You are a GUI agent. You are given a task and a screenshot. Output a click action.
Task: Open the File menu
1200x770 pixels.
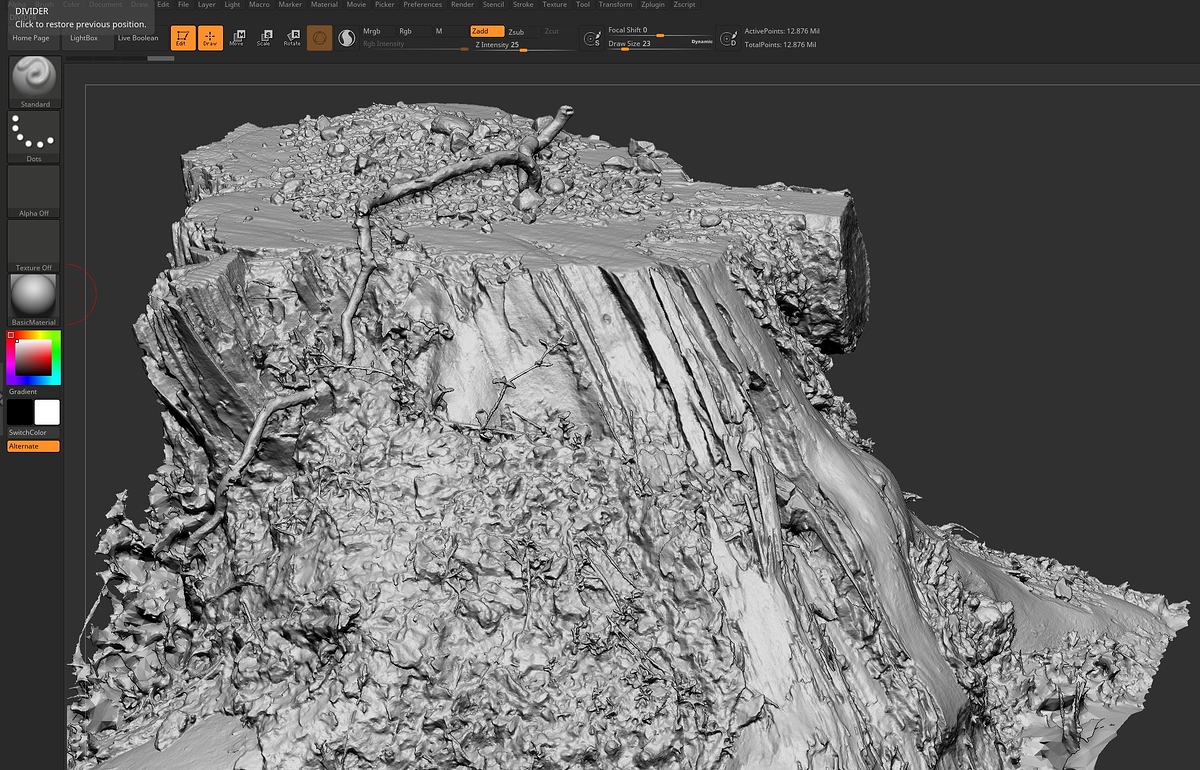pos(183,5)
